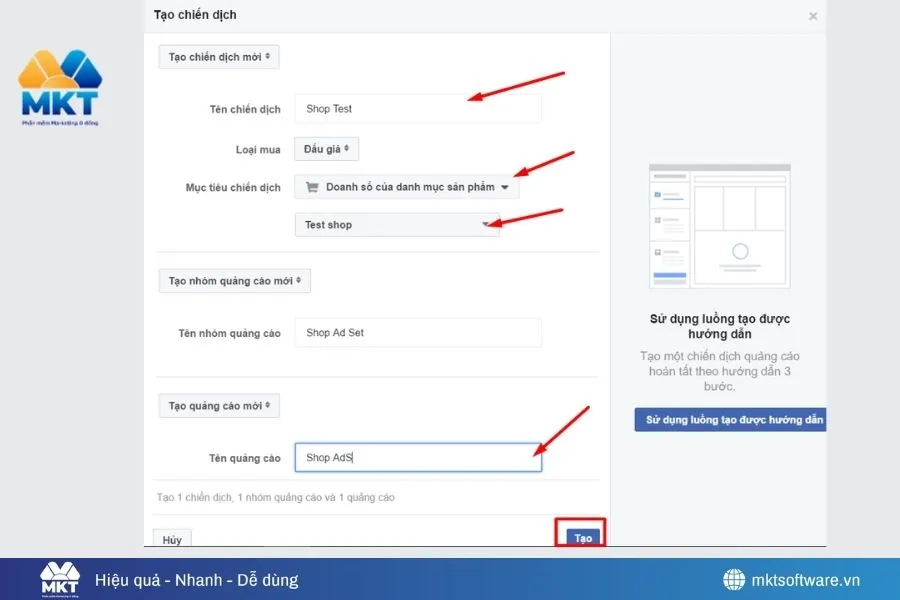The image size is (900, 600).
Task: Close the Tạo chiến dịch dialog
Action: (813, 15)
